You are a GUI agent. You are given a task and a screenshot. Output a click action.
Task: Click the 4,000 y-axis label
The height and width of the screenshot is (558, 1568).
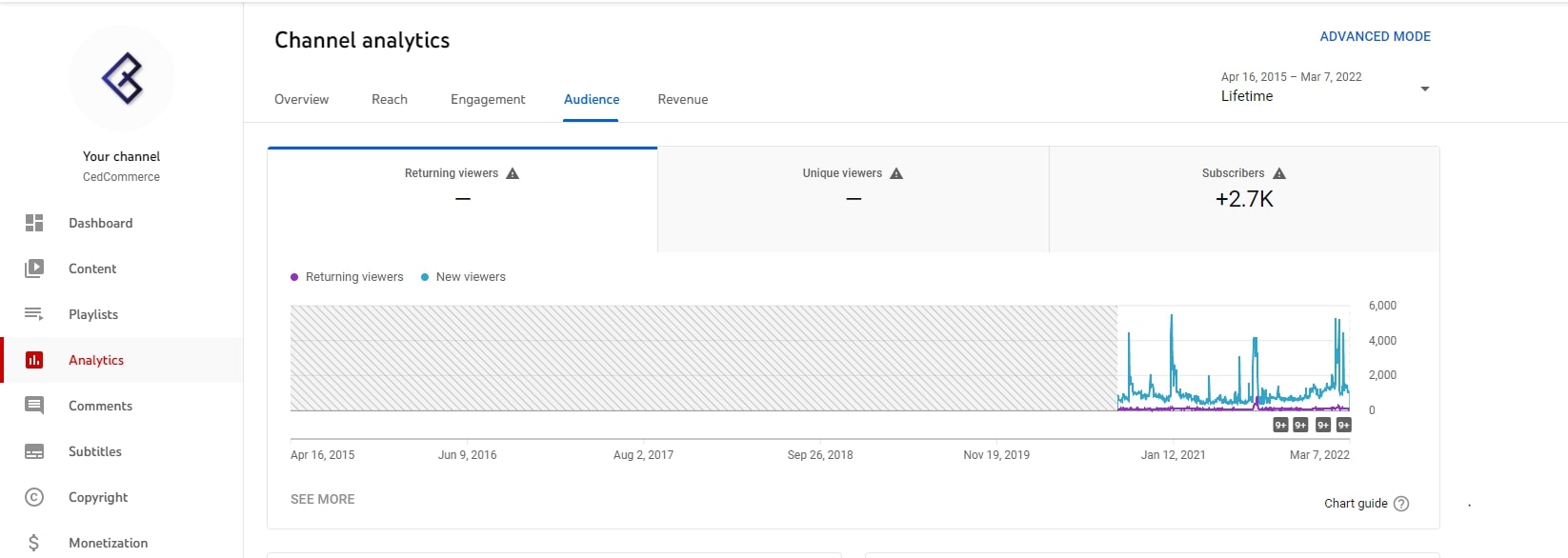pos(1382,341)
